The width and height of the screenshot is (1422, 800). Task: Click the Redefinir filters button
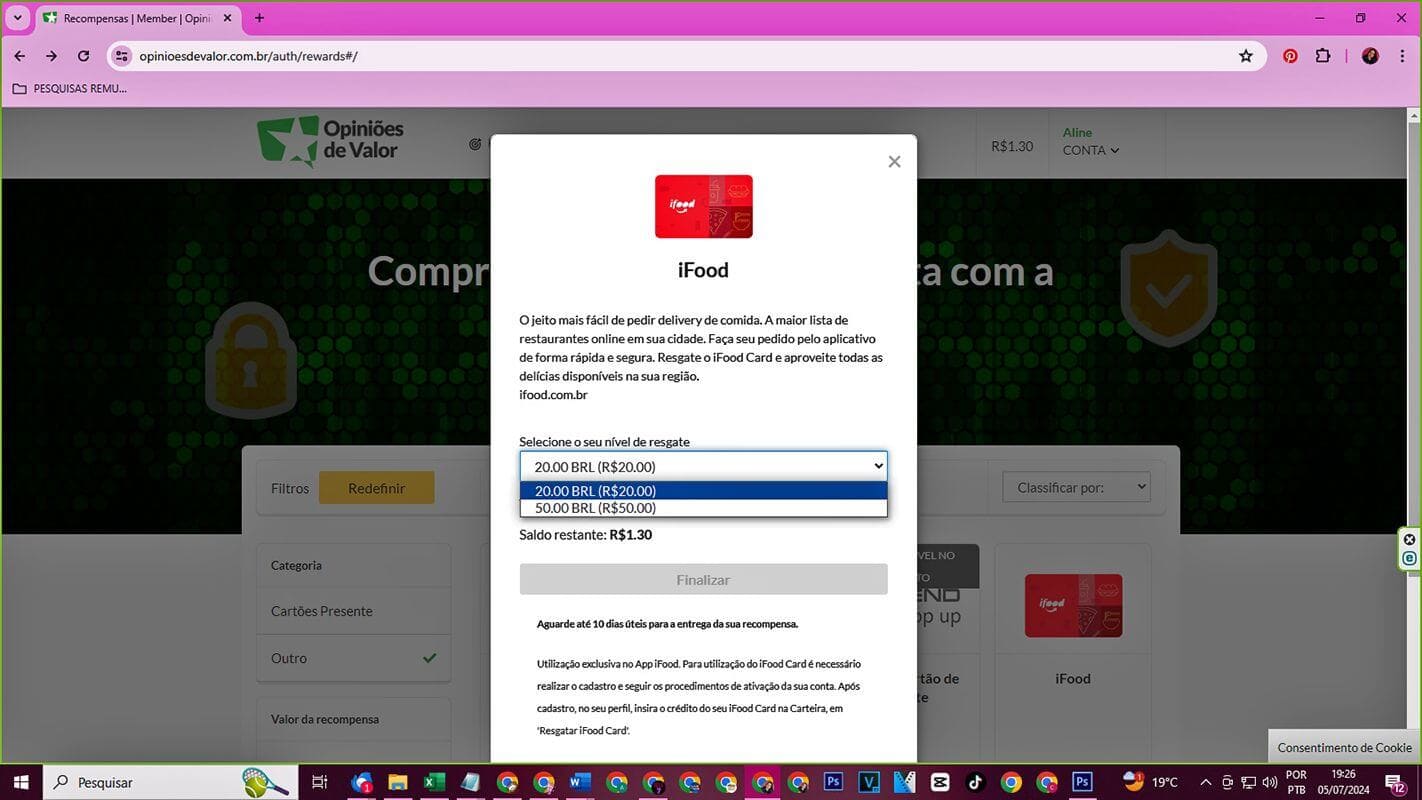coord(377,488)
